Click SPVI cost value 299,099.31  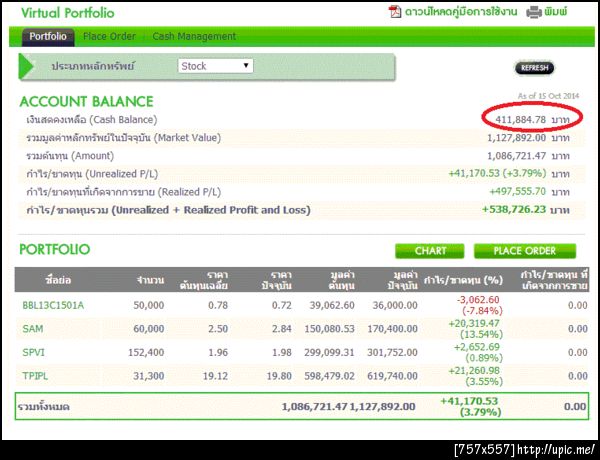[329, 352]
